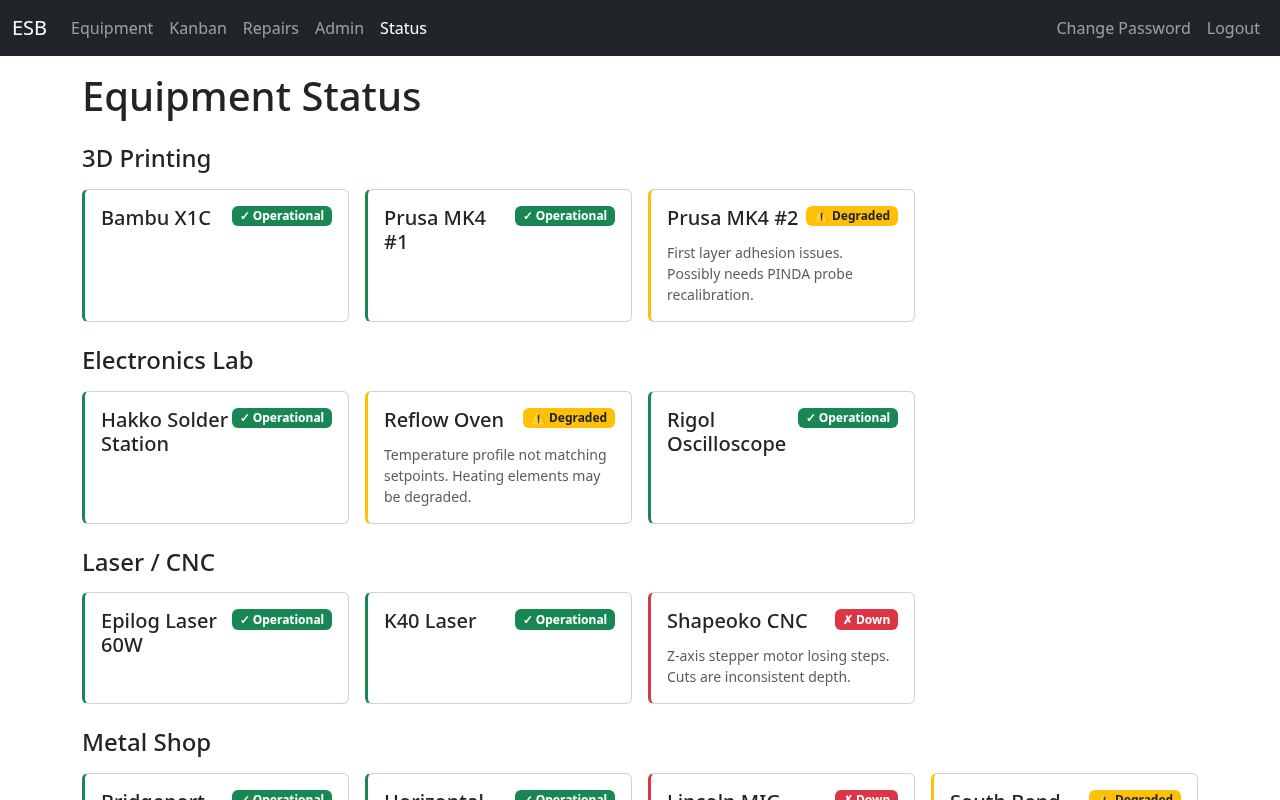1280x800 pixels.
Task: Click the ESB home link
Action: coord(29,28)
